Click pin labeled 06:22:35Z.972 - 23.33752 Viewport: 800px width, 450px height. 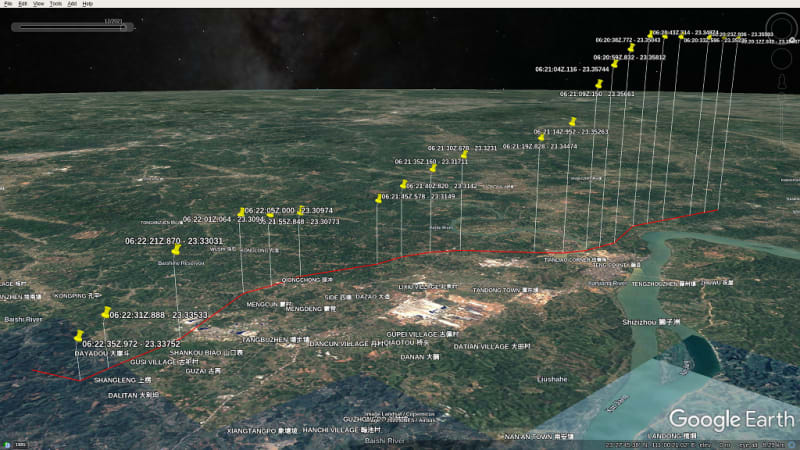pyautogui.click(x=79, y=335)
